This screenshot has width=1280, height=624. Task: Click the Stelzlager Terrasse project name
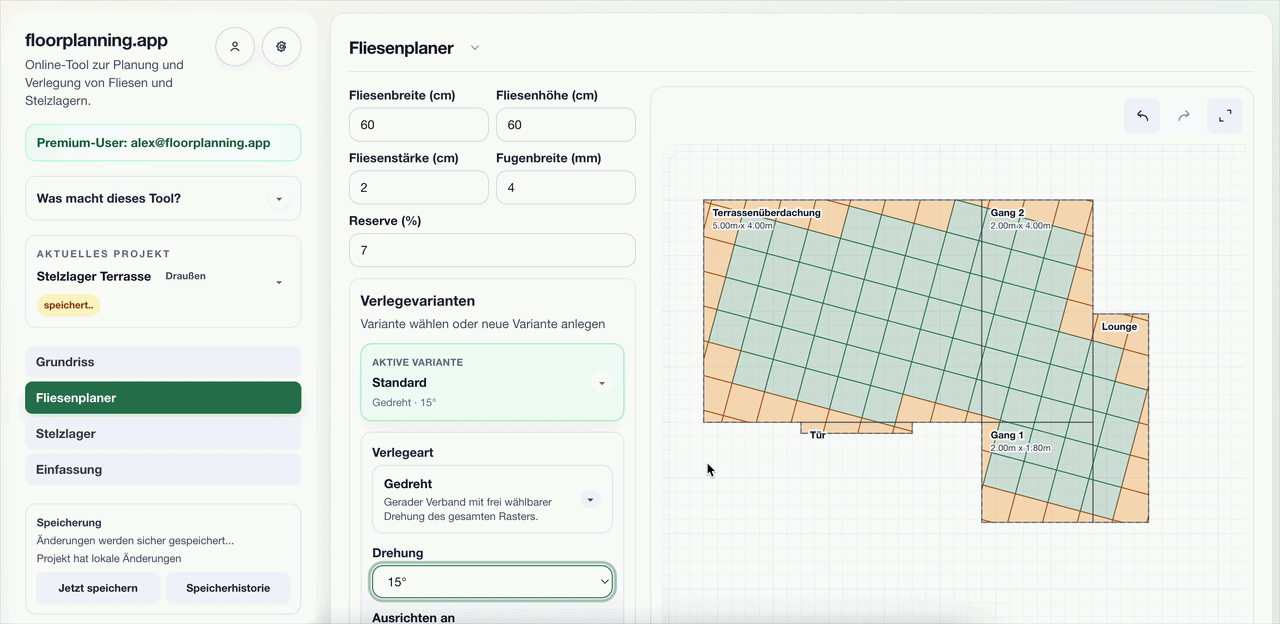point(94,276)
